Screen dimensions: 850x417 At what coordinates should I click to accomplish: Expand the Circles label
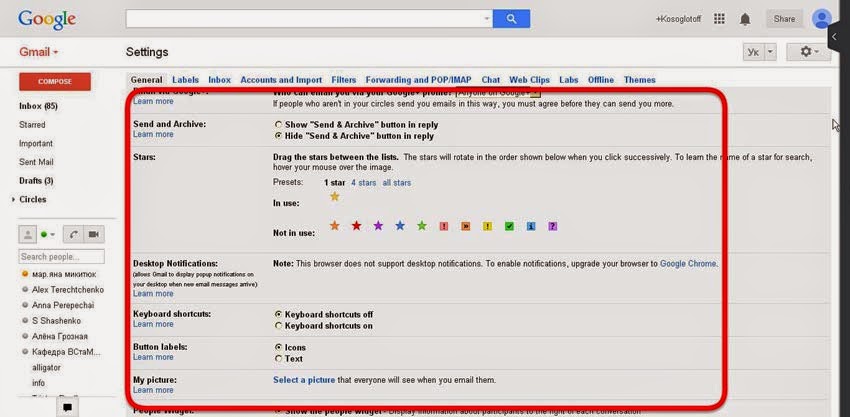point(13,200)
